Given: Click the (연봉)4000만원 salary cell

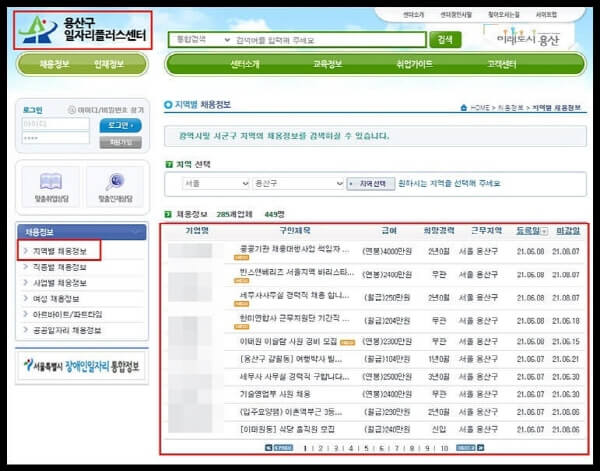Looking at the screenshot, I should [x=387, y=251].
